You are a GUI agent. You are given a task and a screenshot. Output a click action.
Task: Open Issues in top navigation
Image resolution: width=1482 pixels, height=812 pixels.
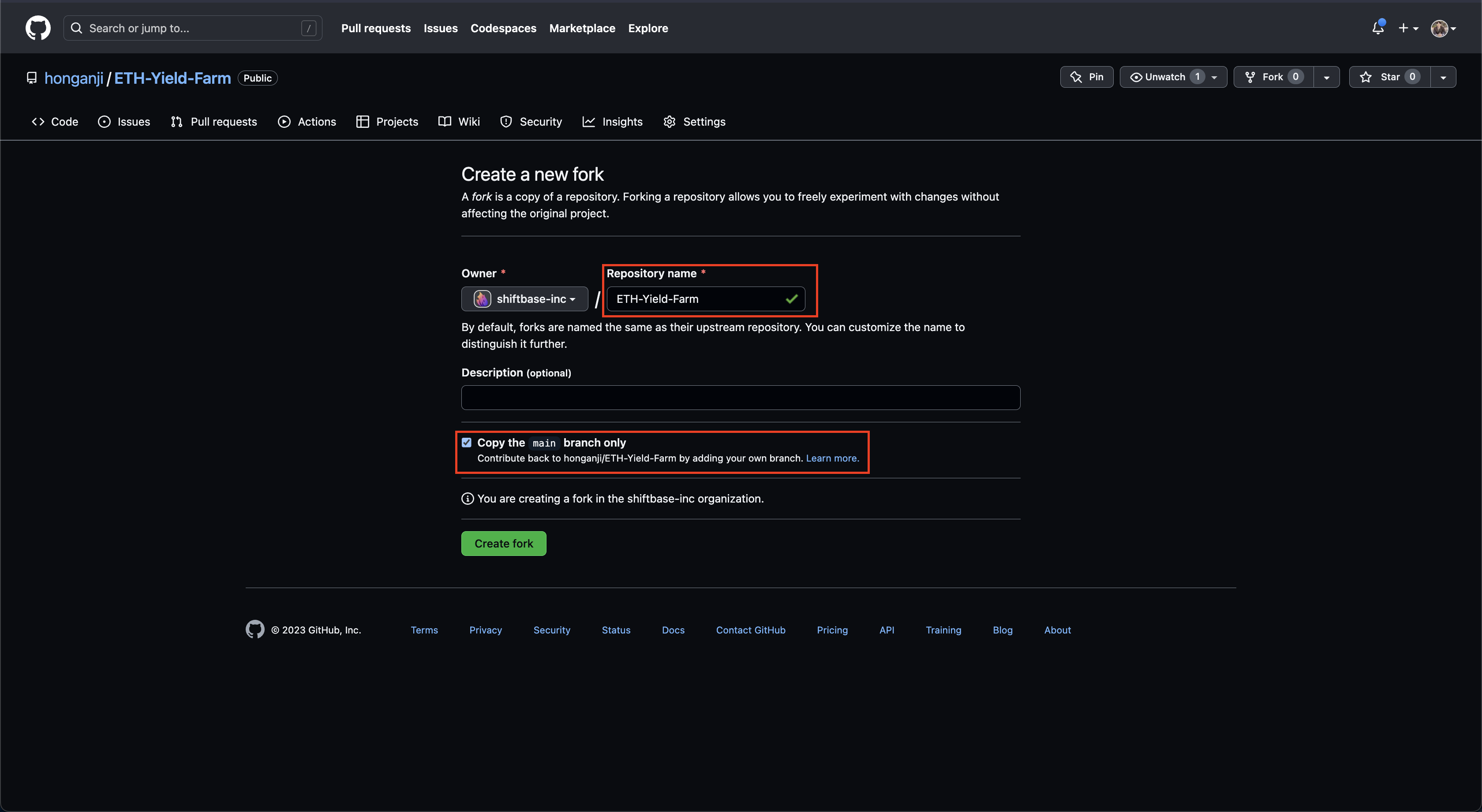click(441, 28)
